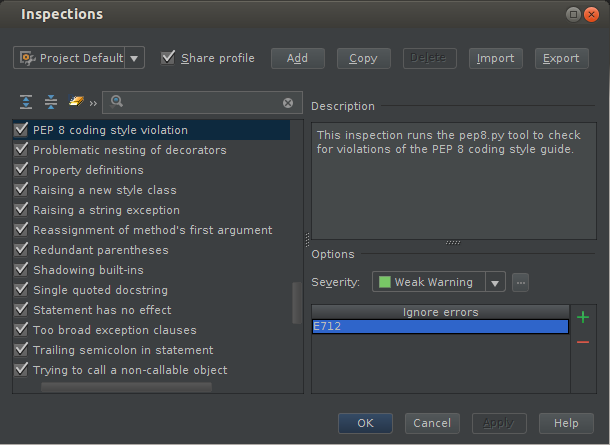Show more toolbar actions via double chevron
The width and height of the screenshot is (610, 445).
coord(93,103)
